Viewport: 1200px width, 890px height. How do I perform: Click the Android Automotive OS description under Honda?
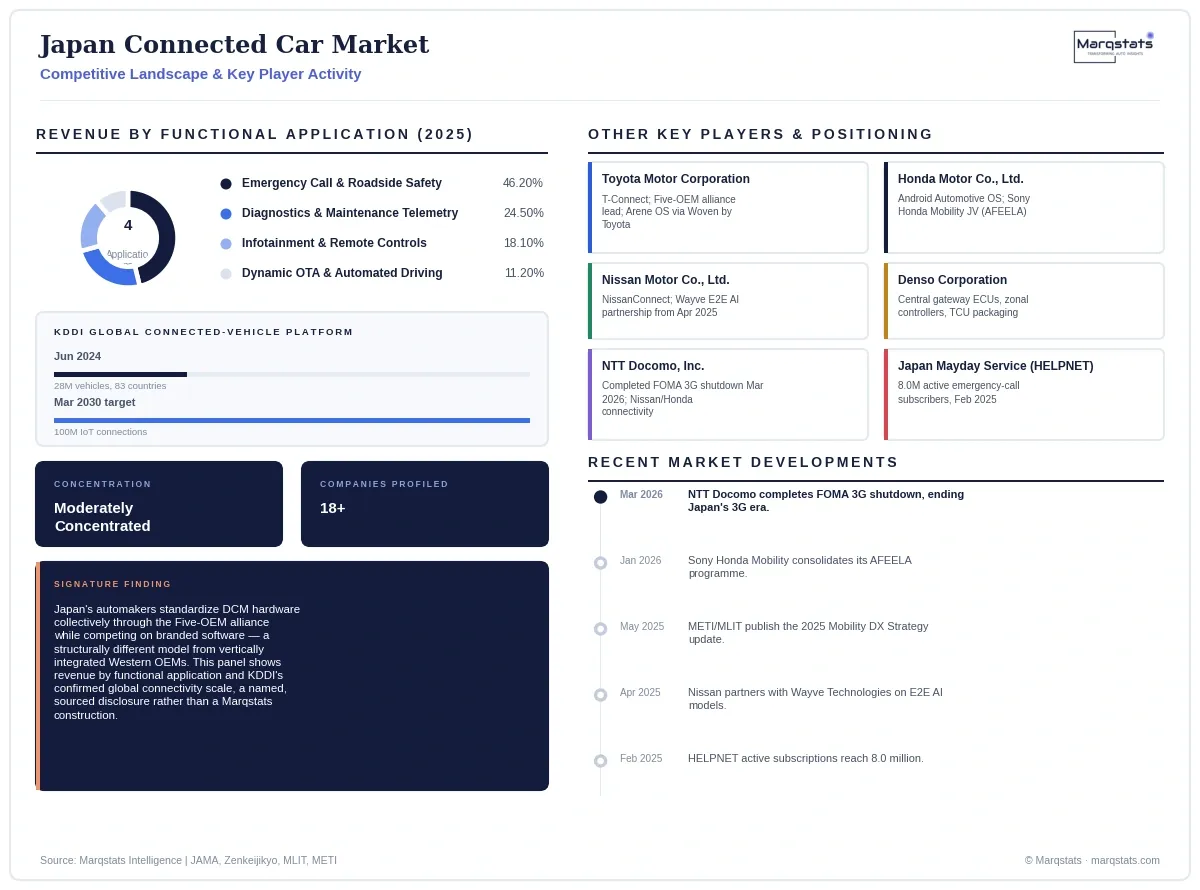(x=964, y=205)
